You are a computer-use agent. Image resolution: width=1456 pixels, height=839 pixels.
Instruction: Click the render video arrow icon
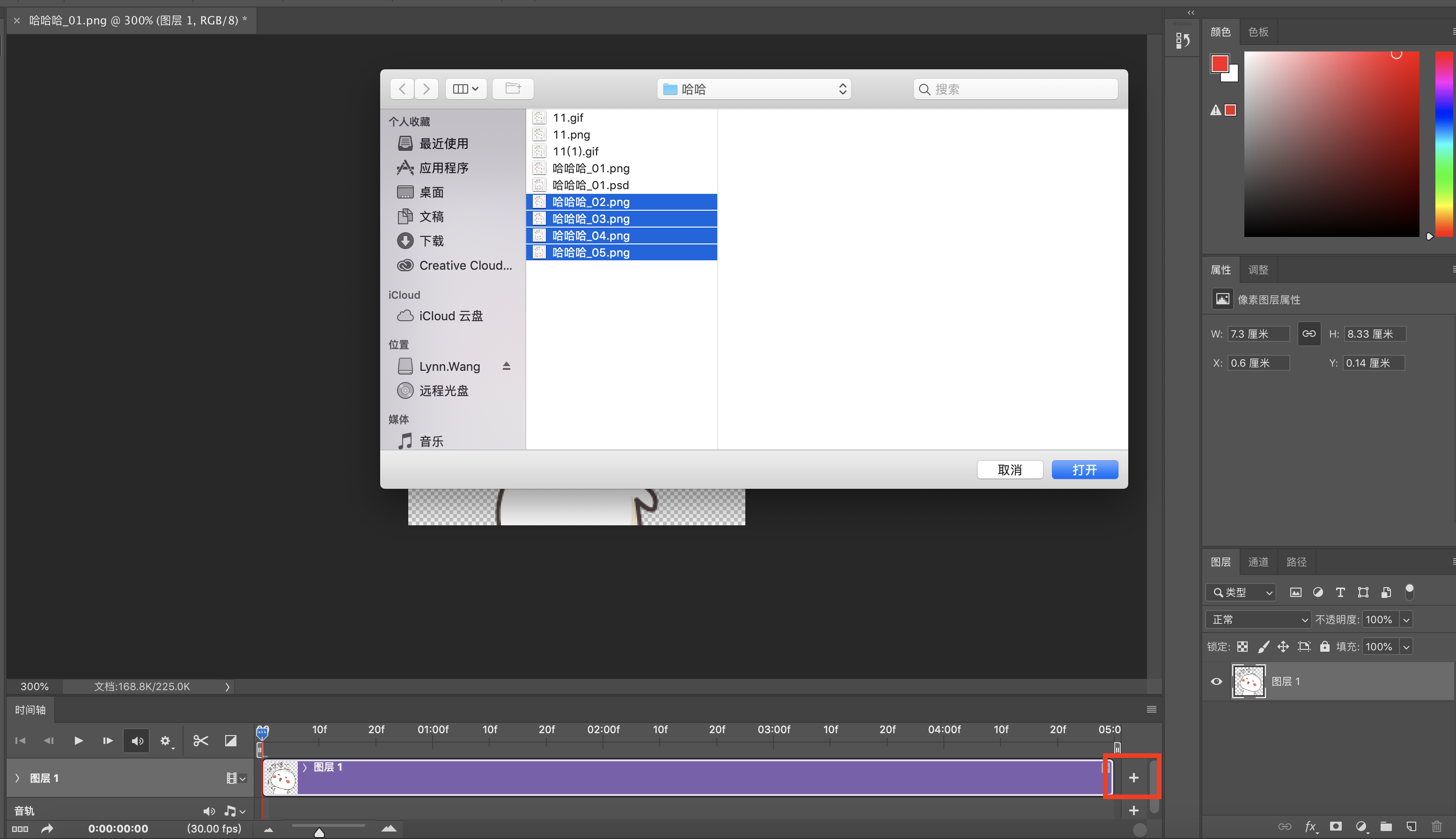[x=47, y=829]
